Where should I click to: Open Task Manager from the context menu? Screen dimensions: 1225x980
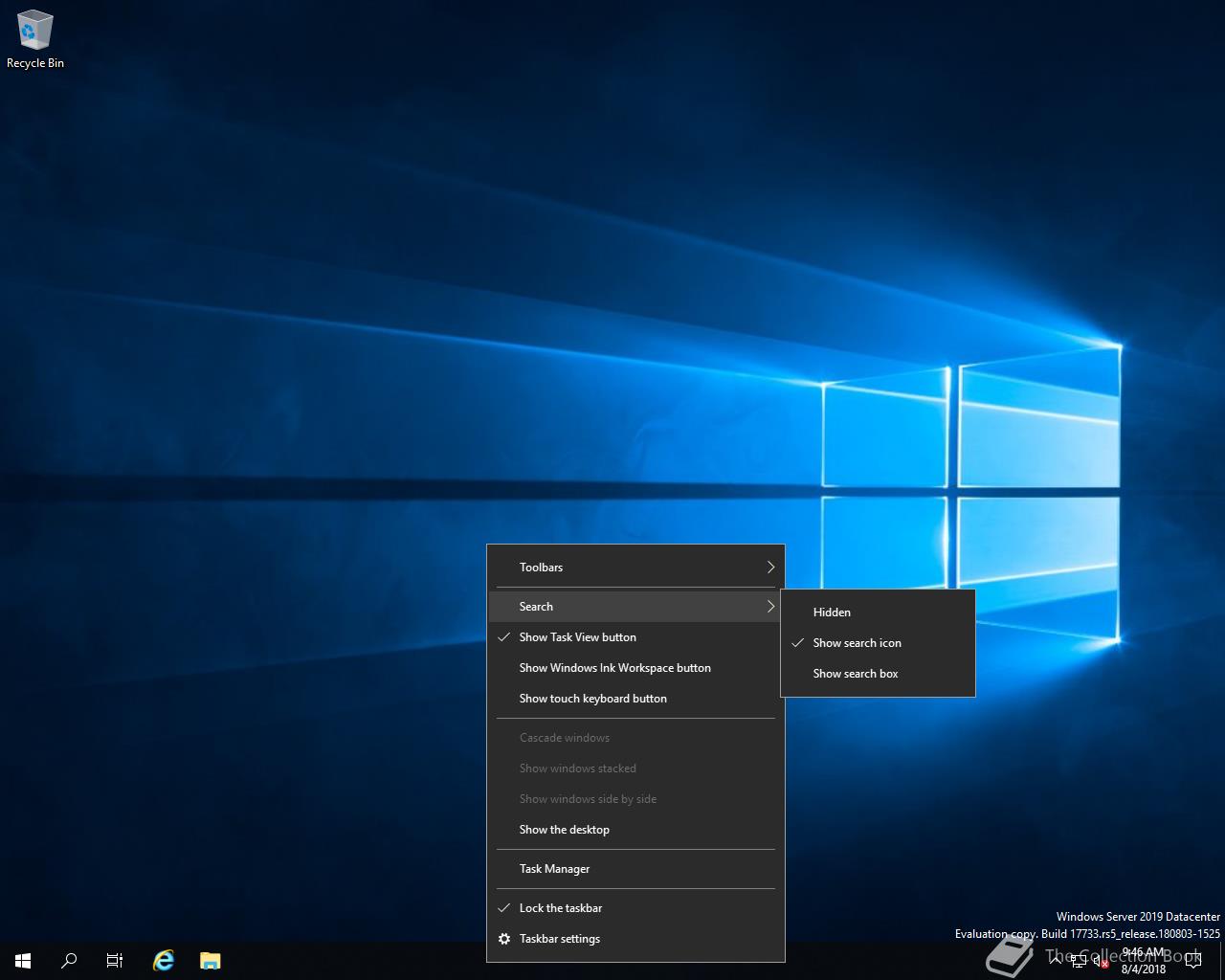click(x=635, y=869)
